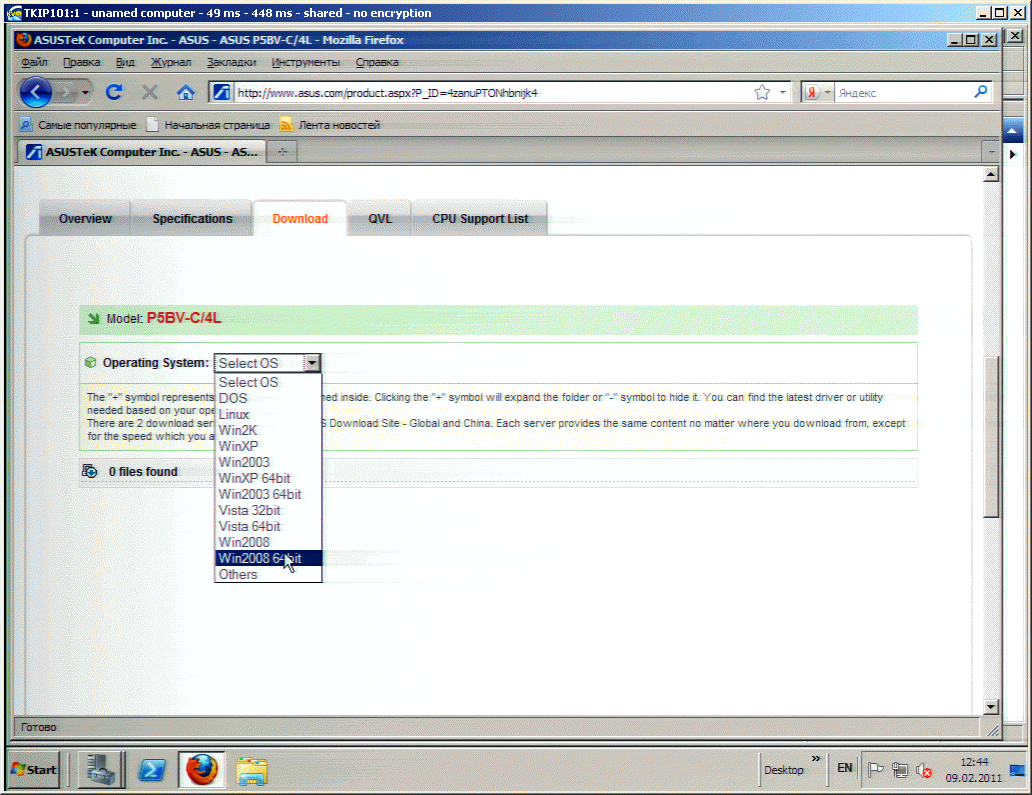Open the list all tabs dropdown
The height and width of the screenshot is (795, 1032).
pos(991,152)
